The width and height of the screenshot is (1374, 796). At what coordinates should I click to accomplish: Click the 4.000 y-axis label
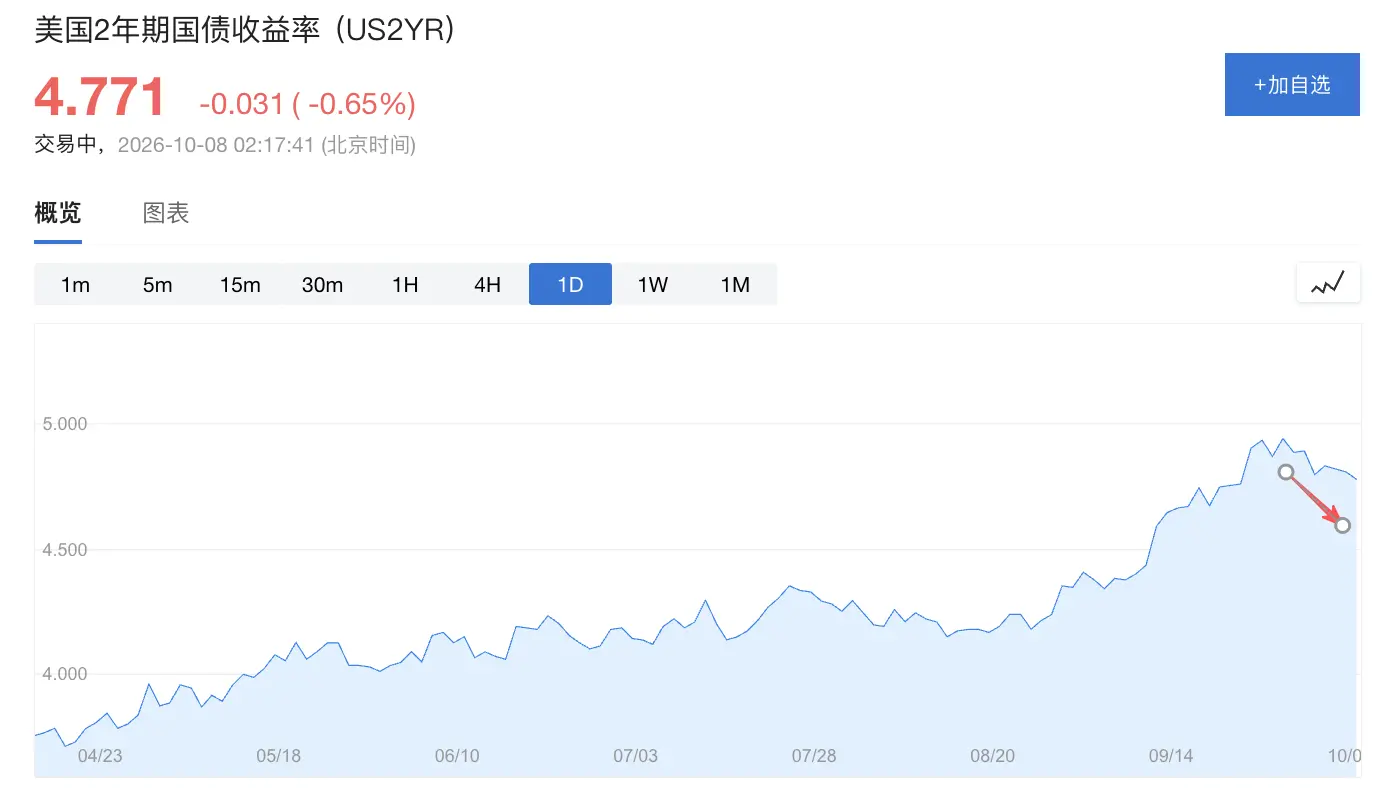click(65, 674)
